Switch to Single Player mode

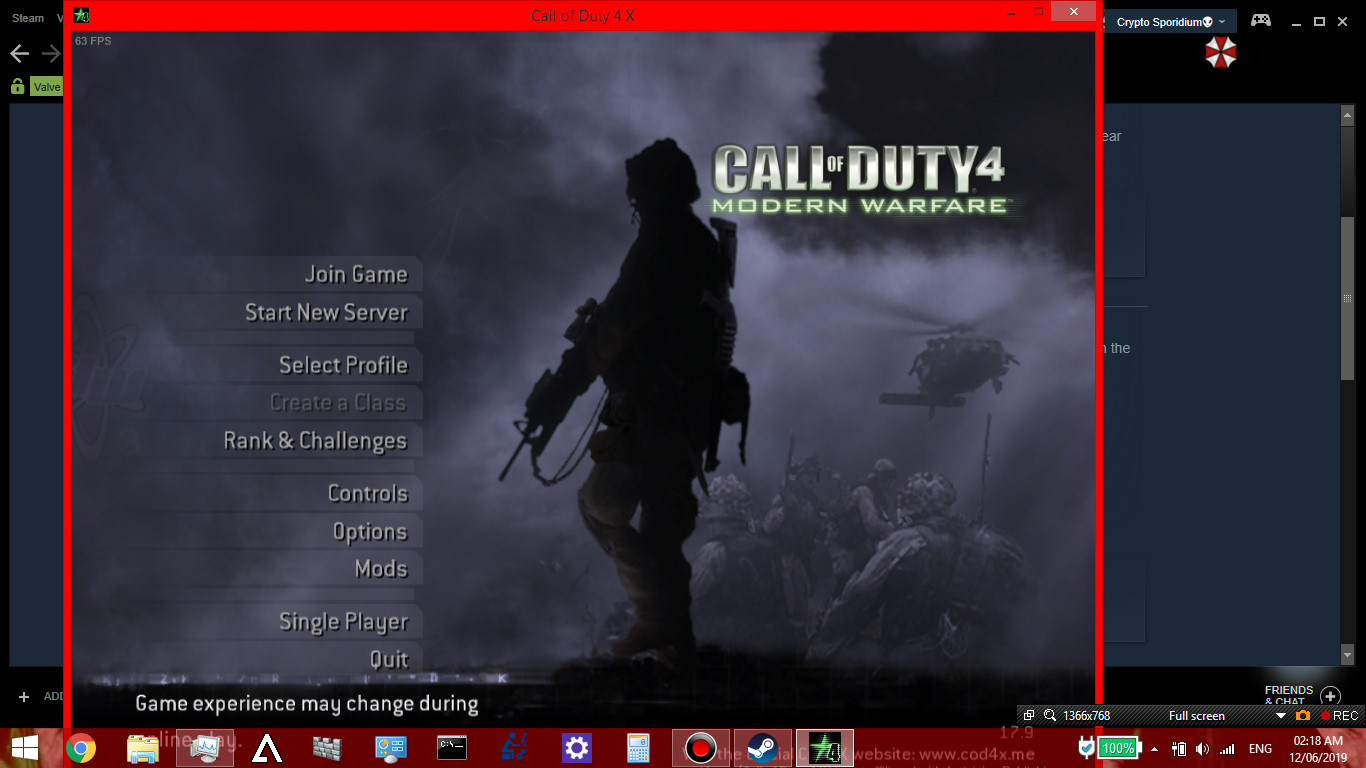[344, 622]
